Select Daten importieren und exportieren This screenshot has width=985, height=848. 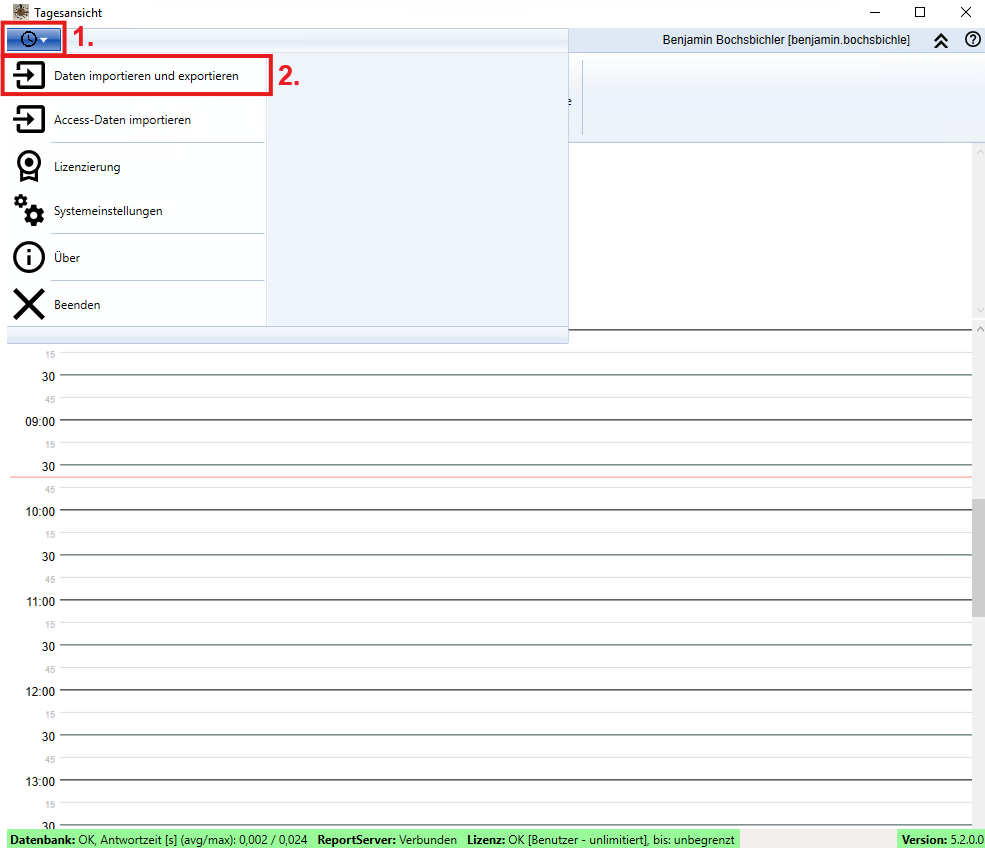[x=146, y=76]
